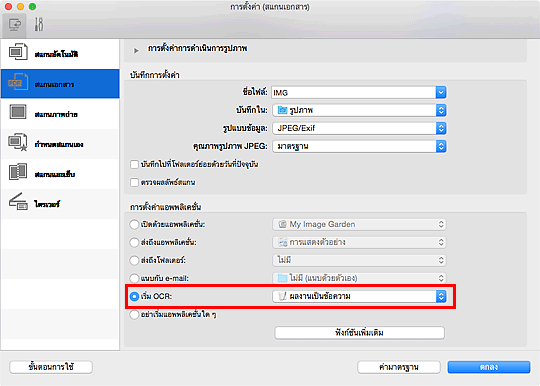Select the do-not-start-any-application radio button
This screenshot has height=386, width=540.
tap(134, 314)
